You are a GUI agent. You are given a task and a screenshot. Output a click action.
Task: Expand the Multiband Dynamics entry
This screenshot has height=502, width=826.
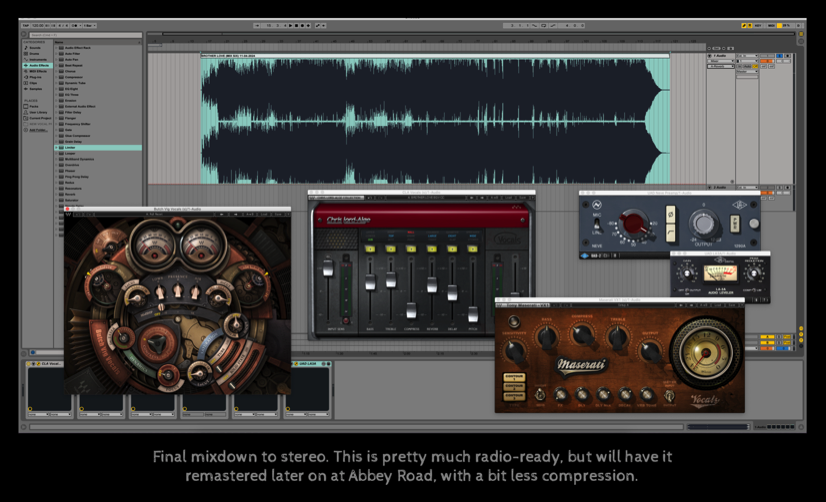click(x=56, y=159)
